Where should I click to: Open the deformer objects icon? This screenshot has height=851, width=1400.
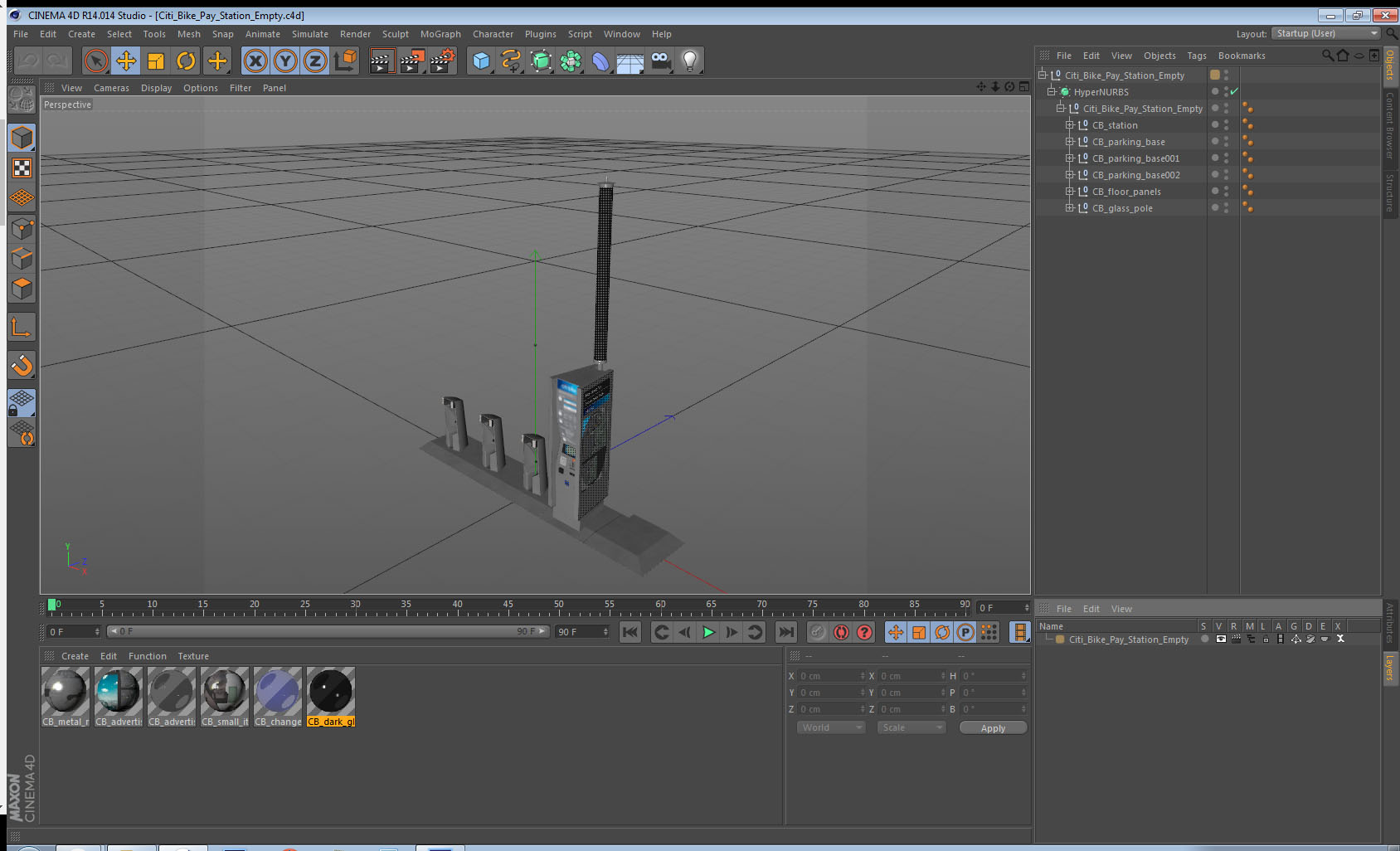pyautogui.click(x=600, y=61)
